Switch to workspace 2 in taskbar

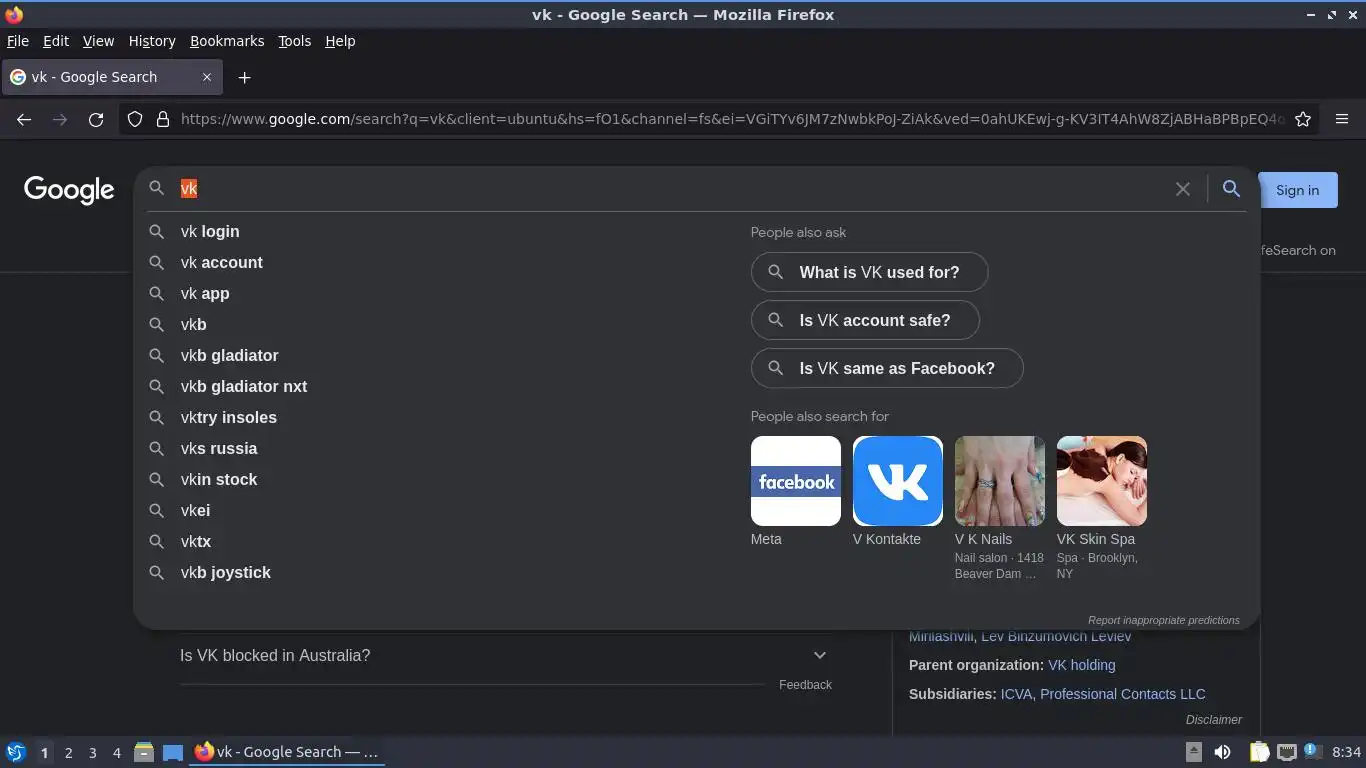[68, 752]
